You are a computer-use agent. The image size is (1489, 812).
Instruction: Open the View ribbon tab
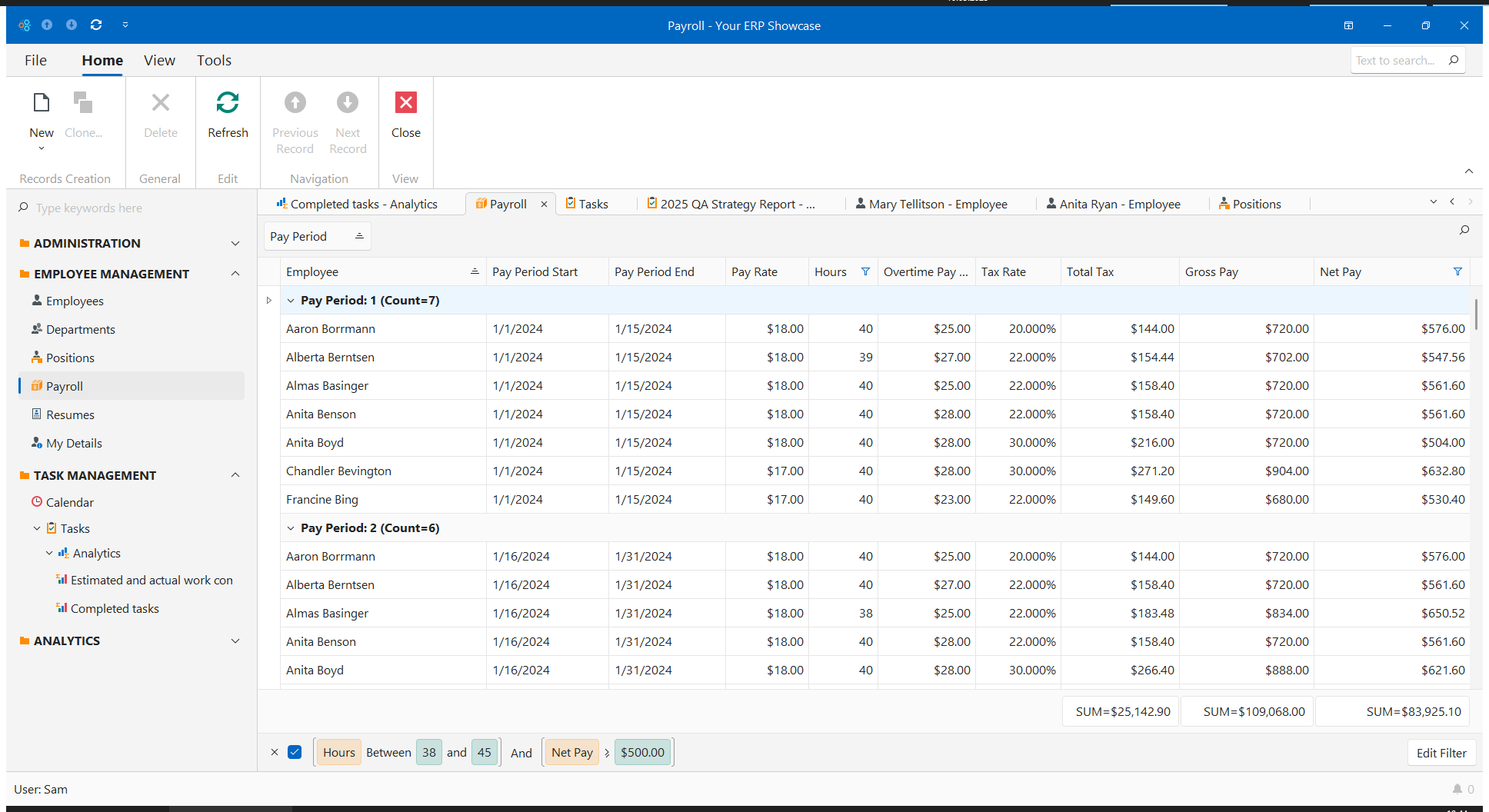coord(159,60)
